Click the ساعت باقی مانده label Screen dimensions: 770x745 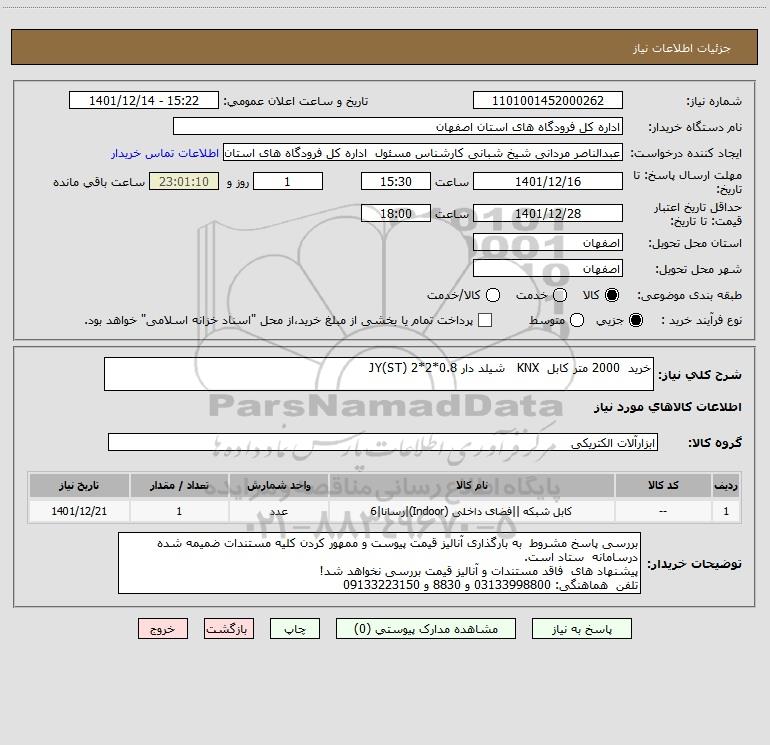99,182
